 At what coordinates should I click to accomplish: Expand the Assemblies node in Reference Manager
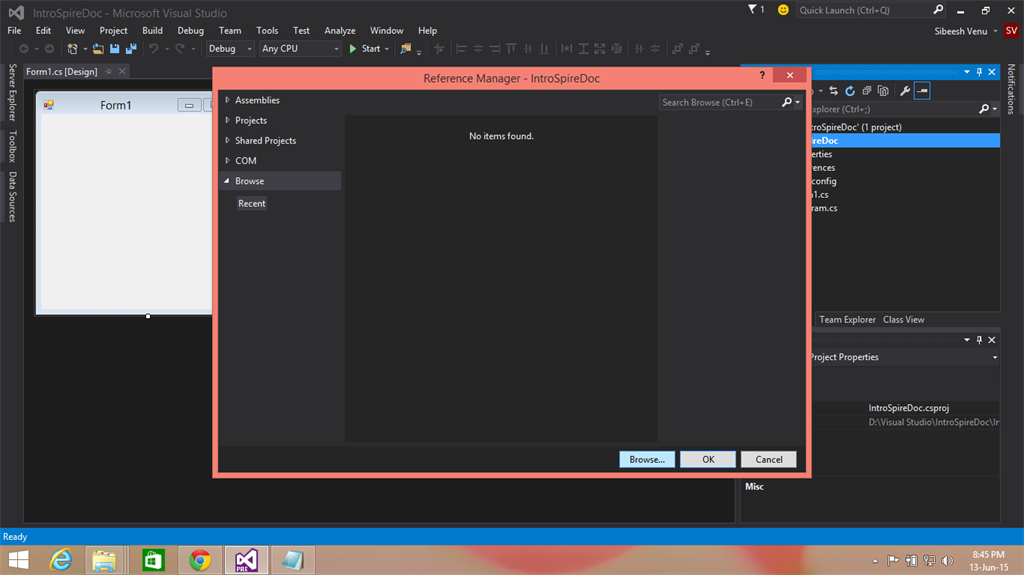(x=227, y=100)
